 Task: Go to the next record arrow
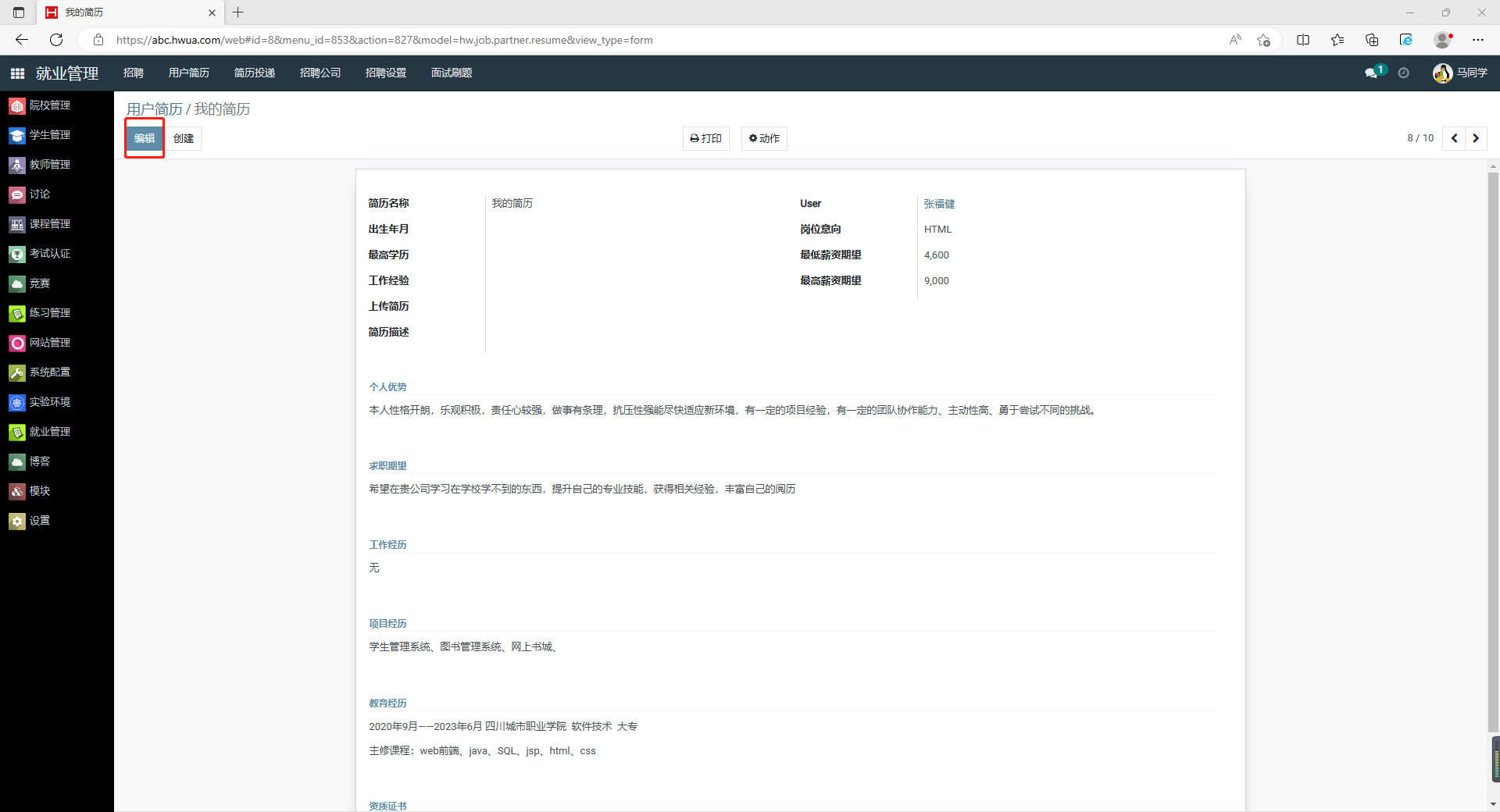click(x=1476, y=138)
